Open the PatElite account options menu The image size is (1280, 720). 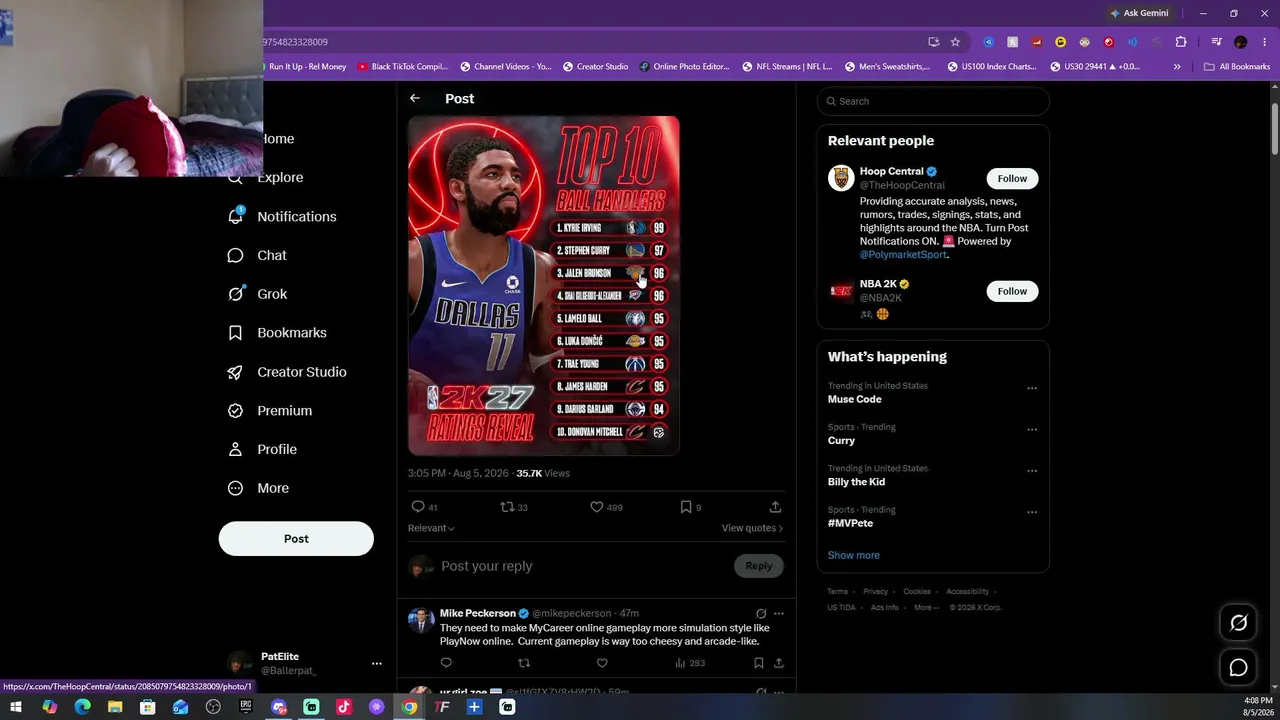click(377, 663)
